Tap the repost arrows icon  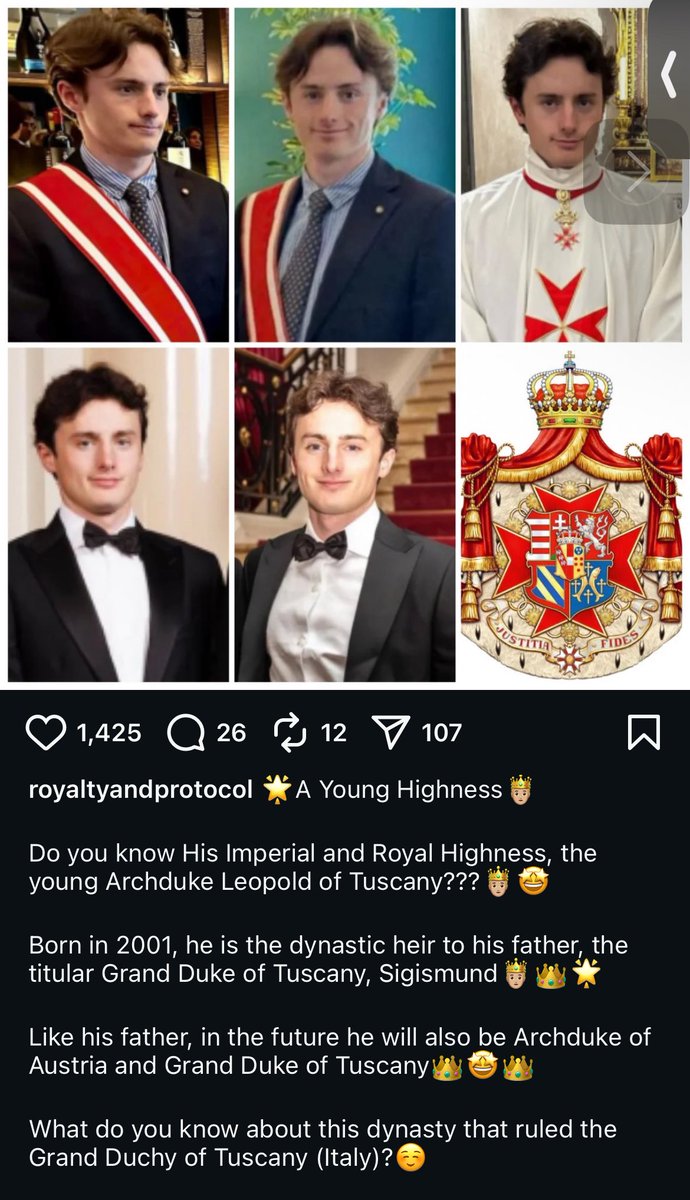coord(292,733)
